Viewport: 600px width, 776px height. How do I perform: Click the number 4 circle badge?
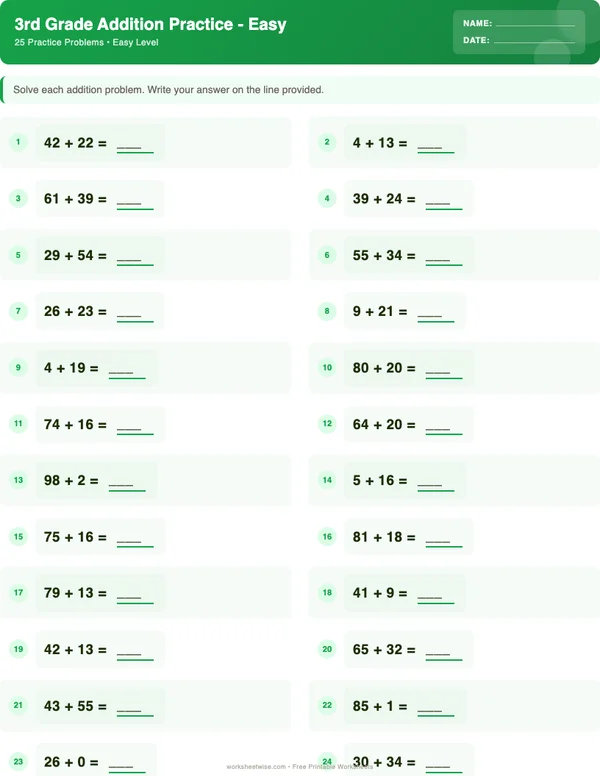coord(327,199)
